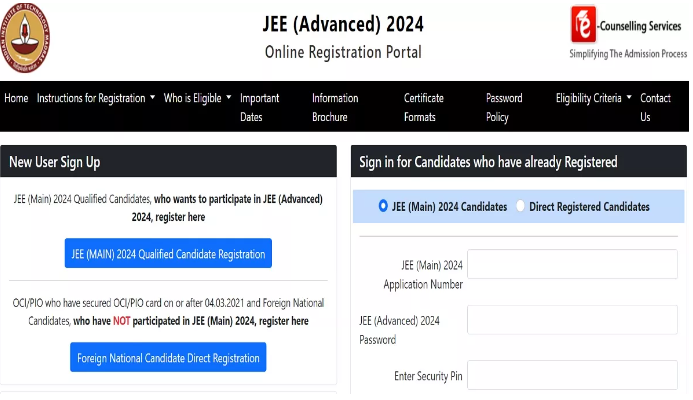Select JEE (Main) 2024 Candidates radio button
This screenshot has width=693, height=400.
[x=383, y=206]
